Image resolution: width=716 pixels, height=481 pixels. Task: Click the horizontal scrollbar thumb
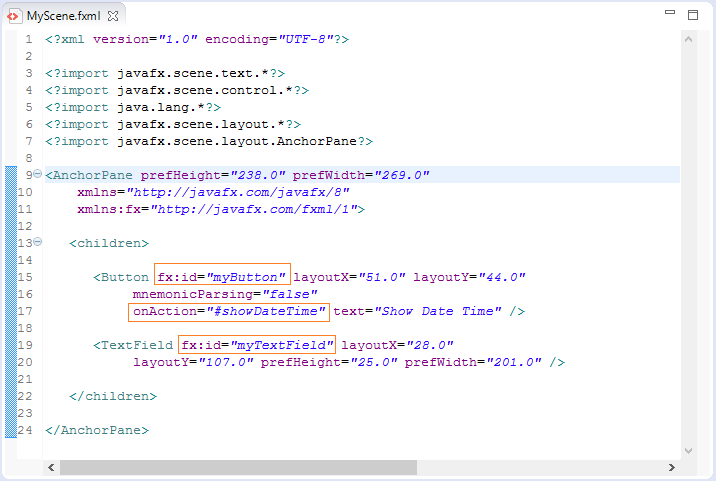pos(238,467)
